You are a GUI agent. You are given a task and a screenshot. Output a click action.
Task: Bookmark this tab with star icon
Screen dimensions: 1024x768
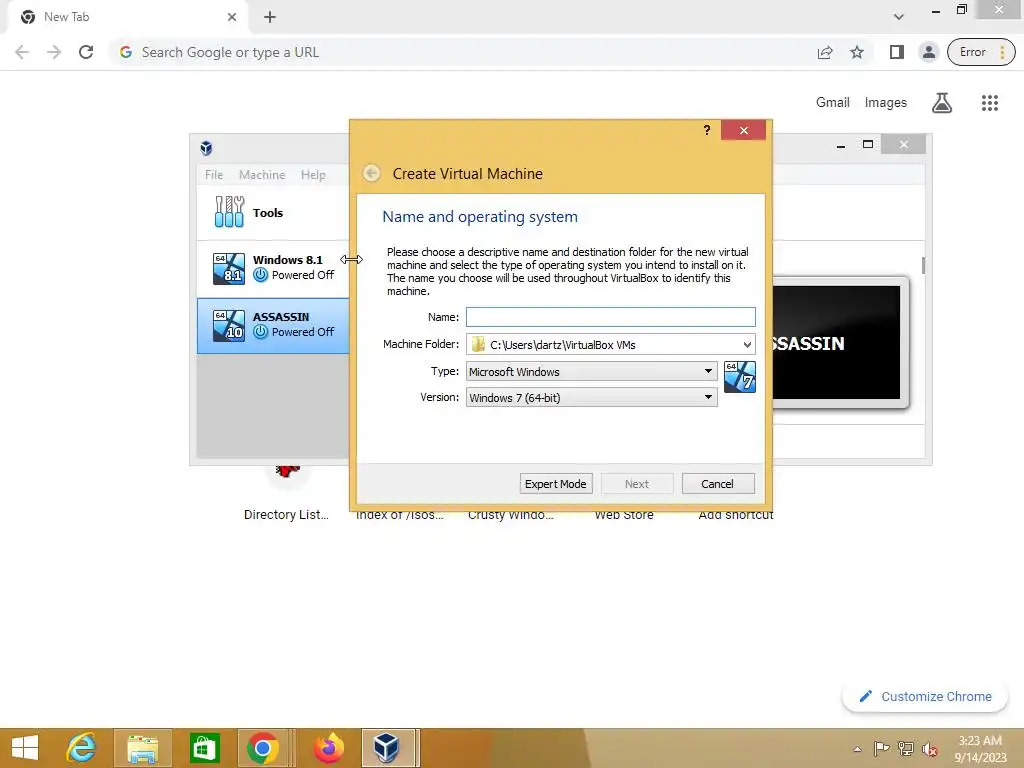tap(857, 52)
